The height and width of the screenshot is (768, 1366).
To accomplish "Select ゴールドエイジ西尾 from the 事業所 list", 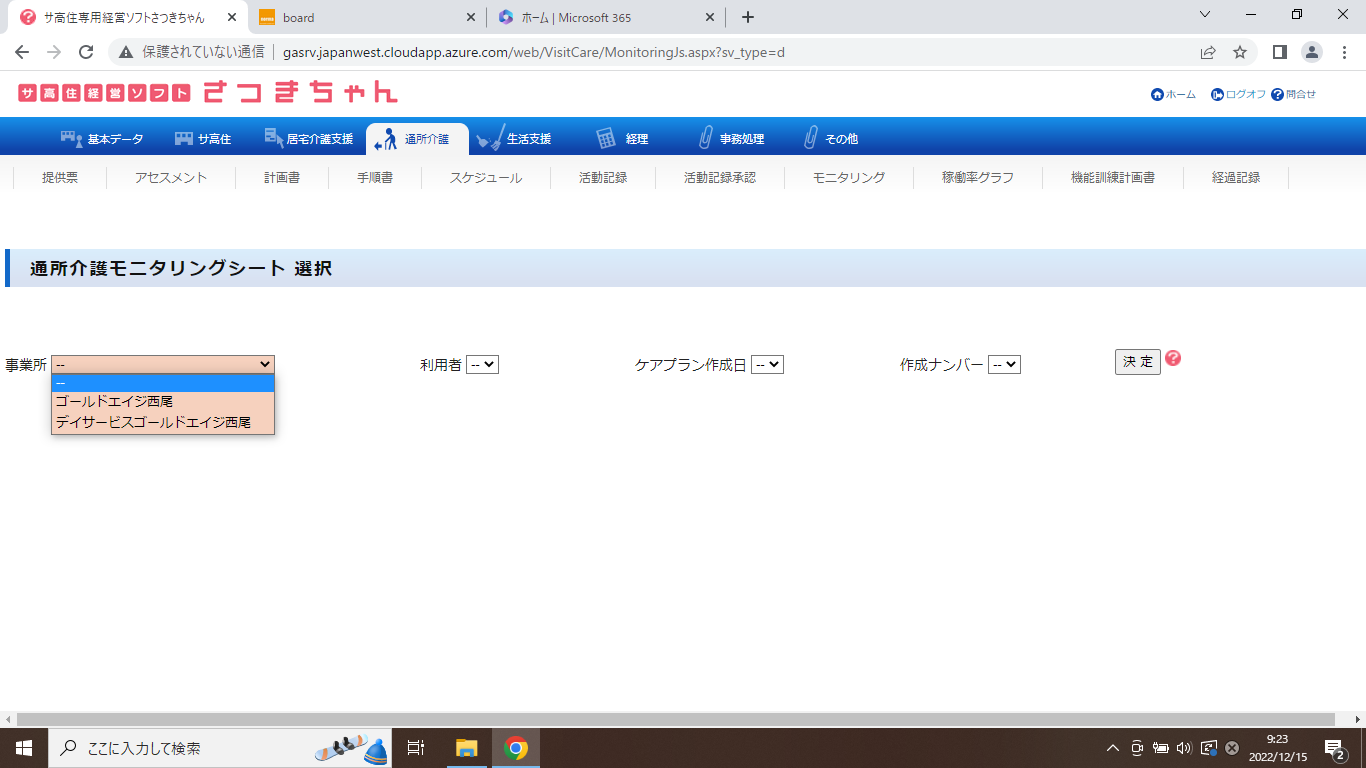I will click(x=114, y=401).
